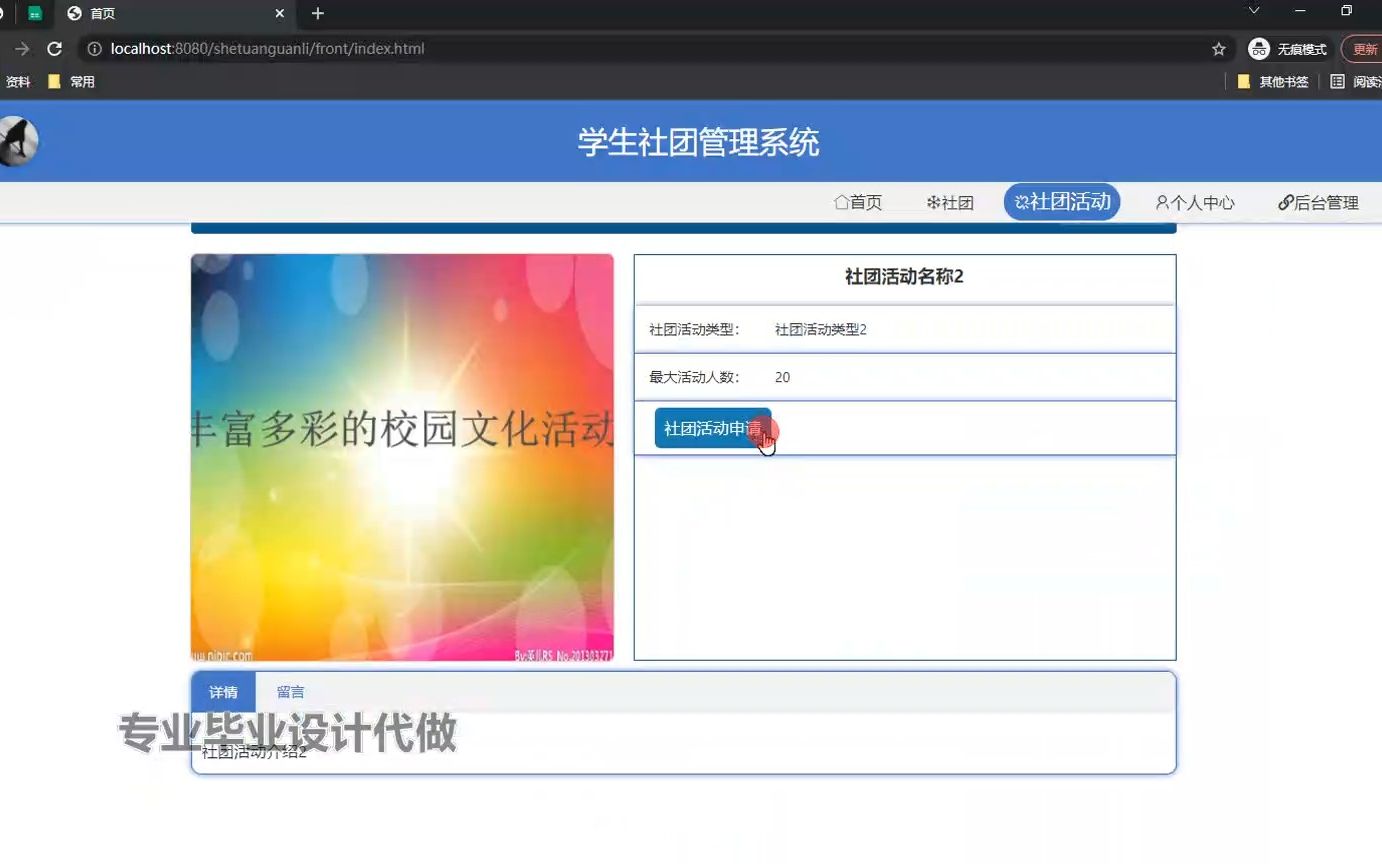Select the 详情 tab
Screen dimensions: 1382x864
point(223,691)
